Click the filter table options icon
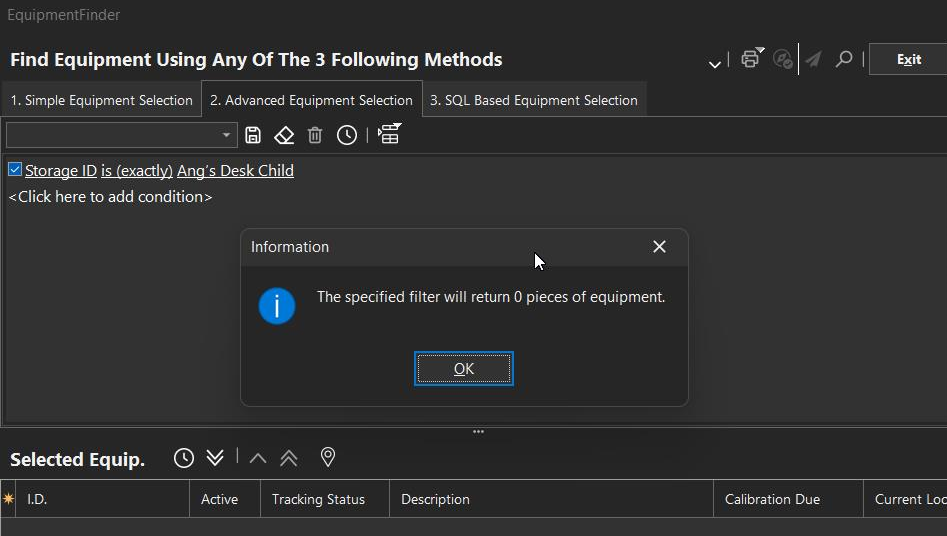Screen dimensions: 947x536 click(389, 134)
